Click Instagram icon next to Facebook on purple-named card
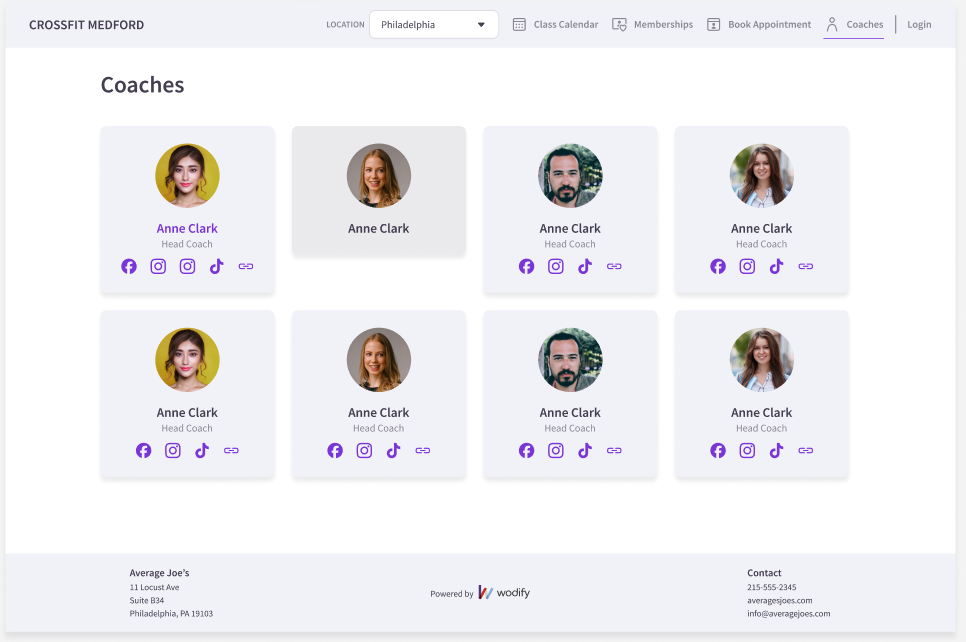 tap(158, 266)
